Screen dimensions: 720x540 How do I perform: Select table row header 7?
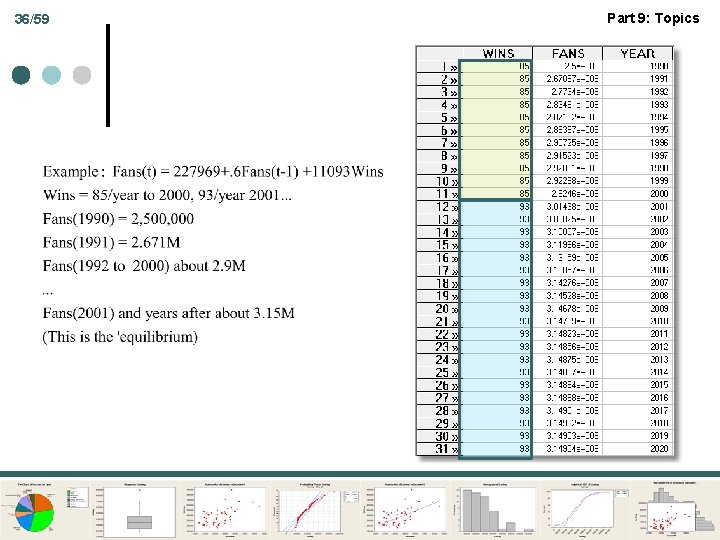tap(438, 143)
